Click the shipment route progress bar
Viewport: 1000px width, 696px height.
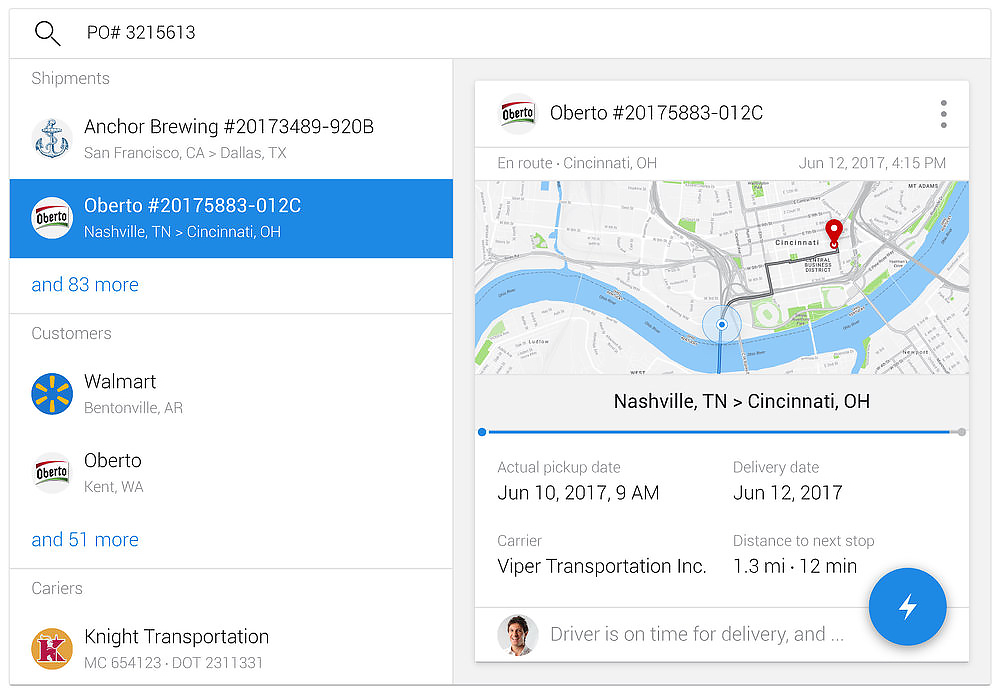[x=721, y=432]
